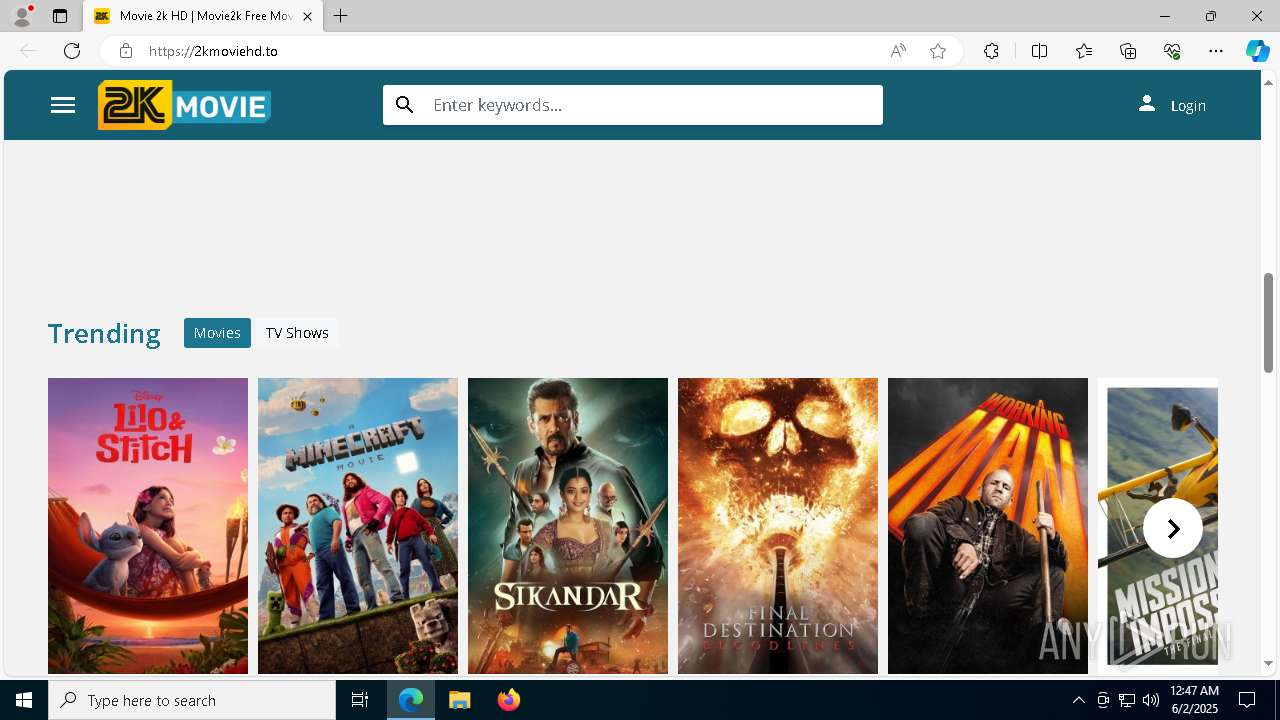Viewport: 1280px width, 720px height.
Task: Open the Sikandar movie poster
Action: coord(568,526)
